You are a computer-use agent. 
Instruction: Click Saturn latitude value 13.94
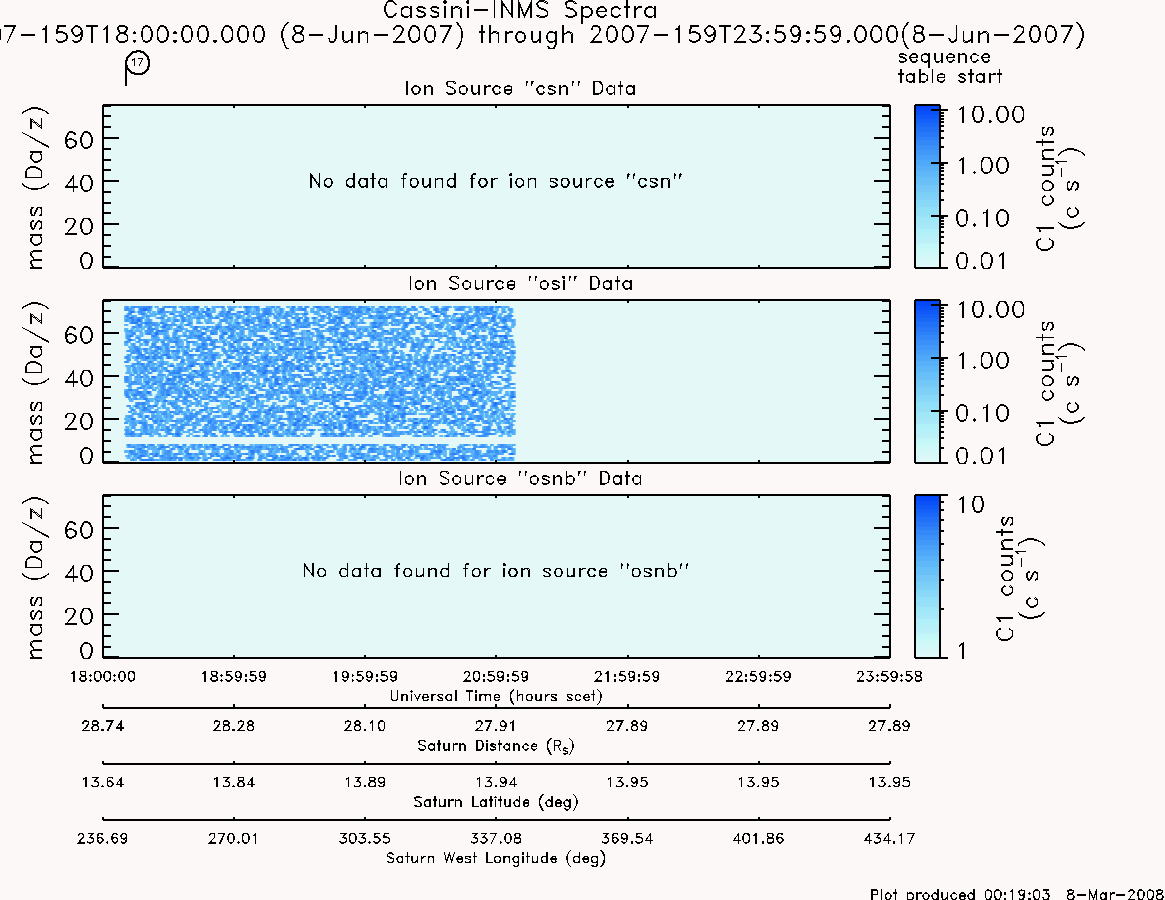coord(496,782)
